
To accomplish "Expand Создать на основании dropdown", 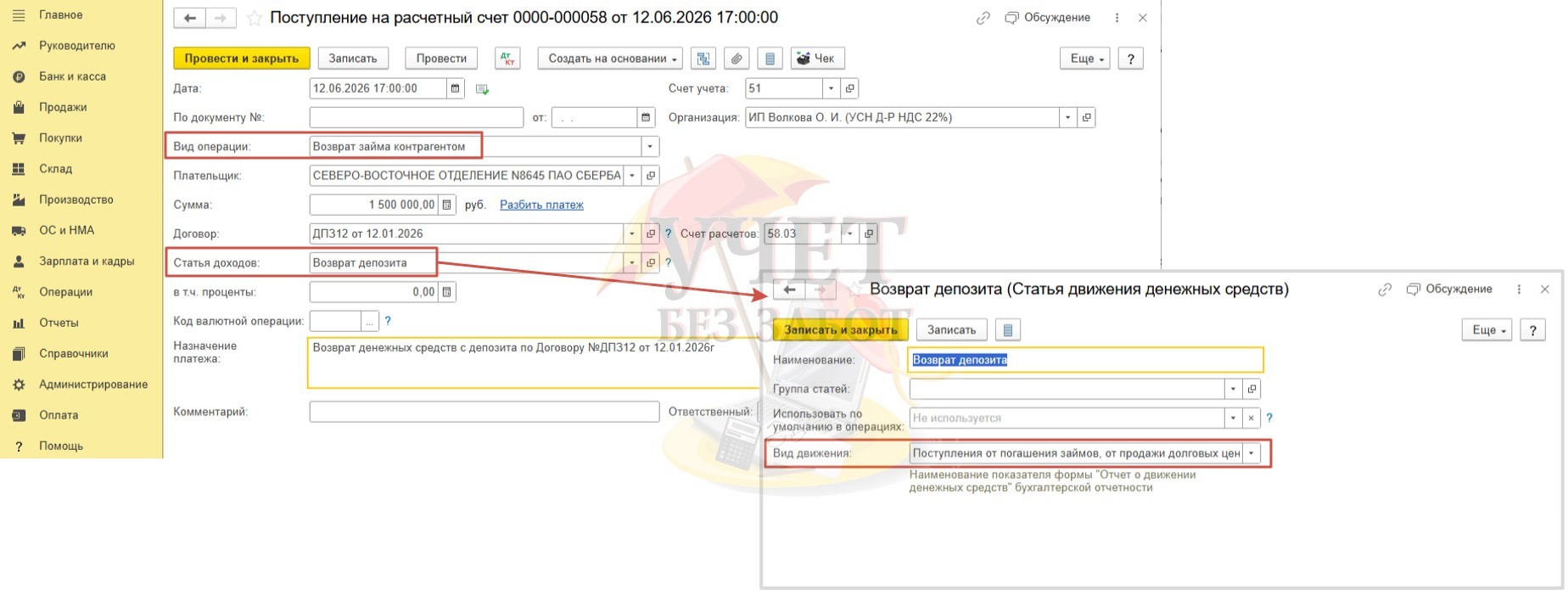I will coord(610,59).
